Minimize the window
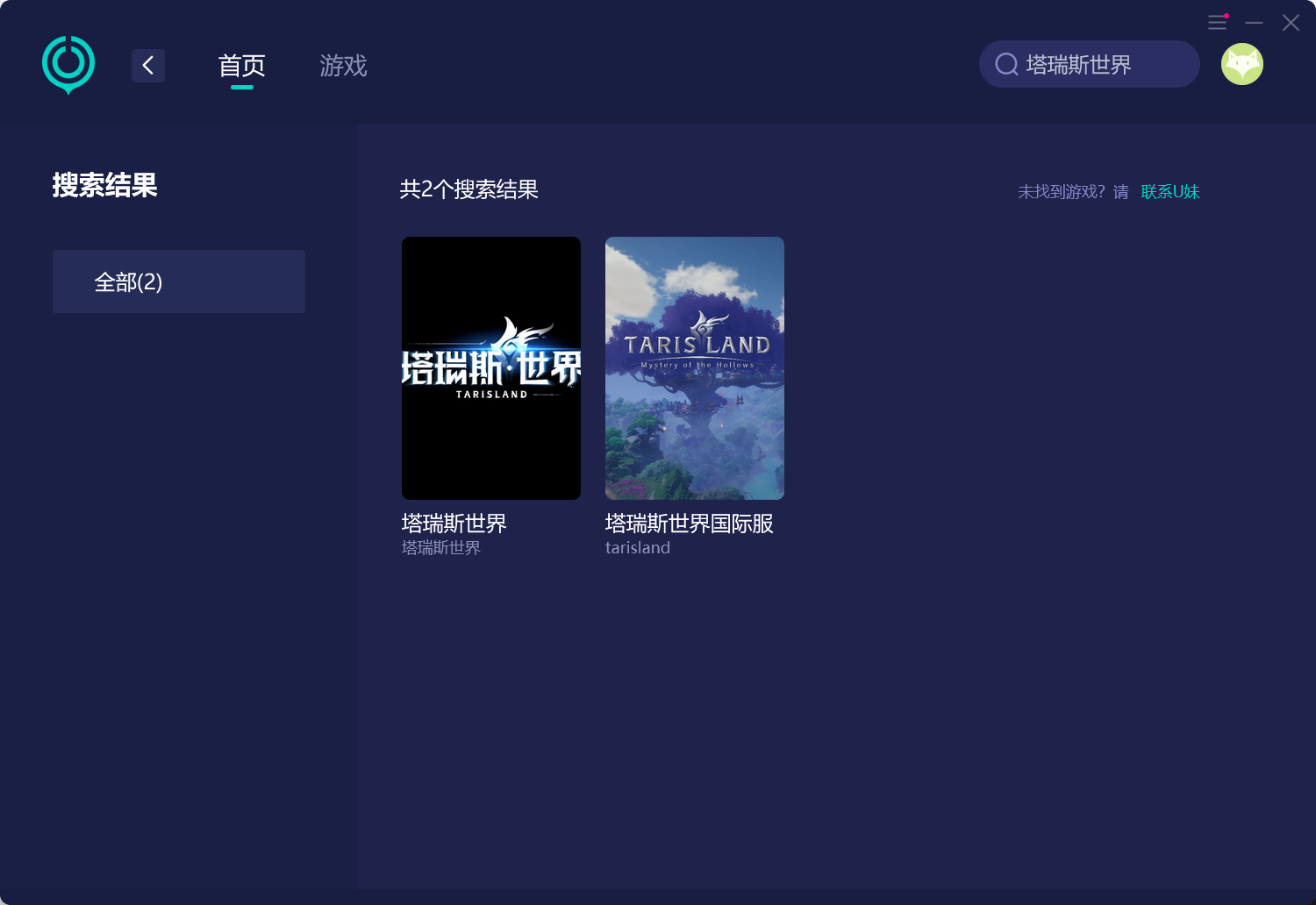Screen dimensions: 1316x905 (x=1255, y=23)
